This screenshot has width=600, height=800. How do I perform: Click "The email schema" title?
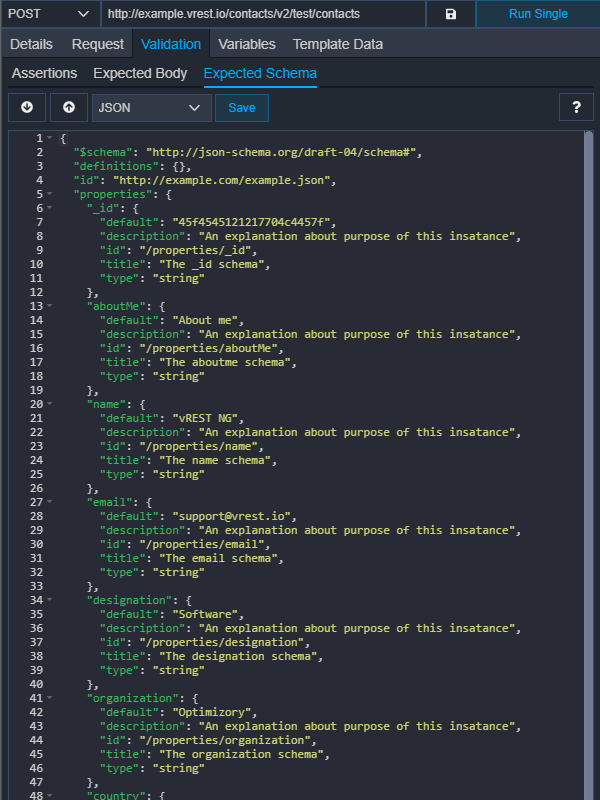218,558
